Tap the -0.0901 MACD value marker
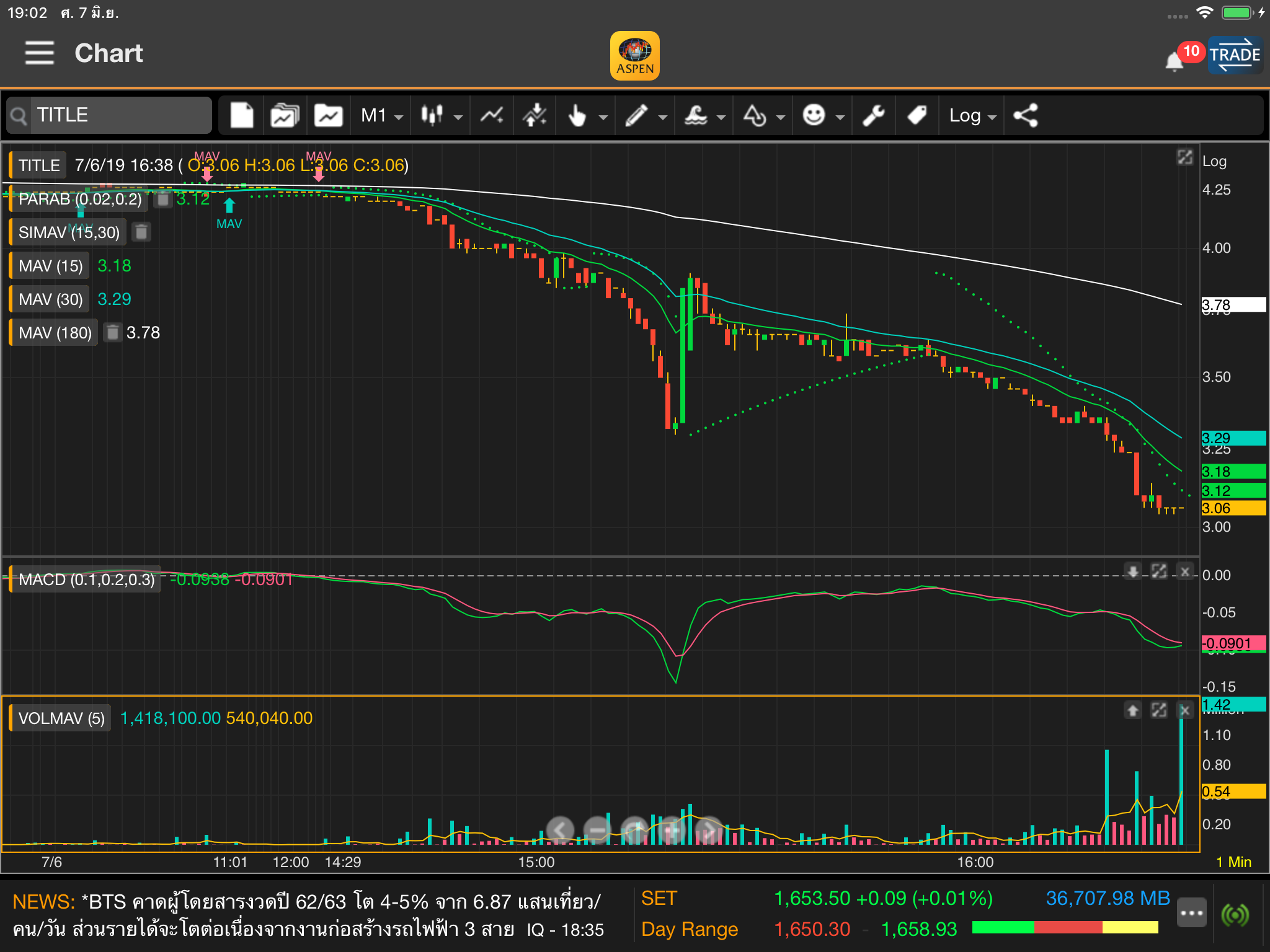Viewport: 1270px width, 952px height. click(x=1233, y=643)
